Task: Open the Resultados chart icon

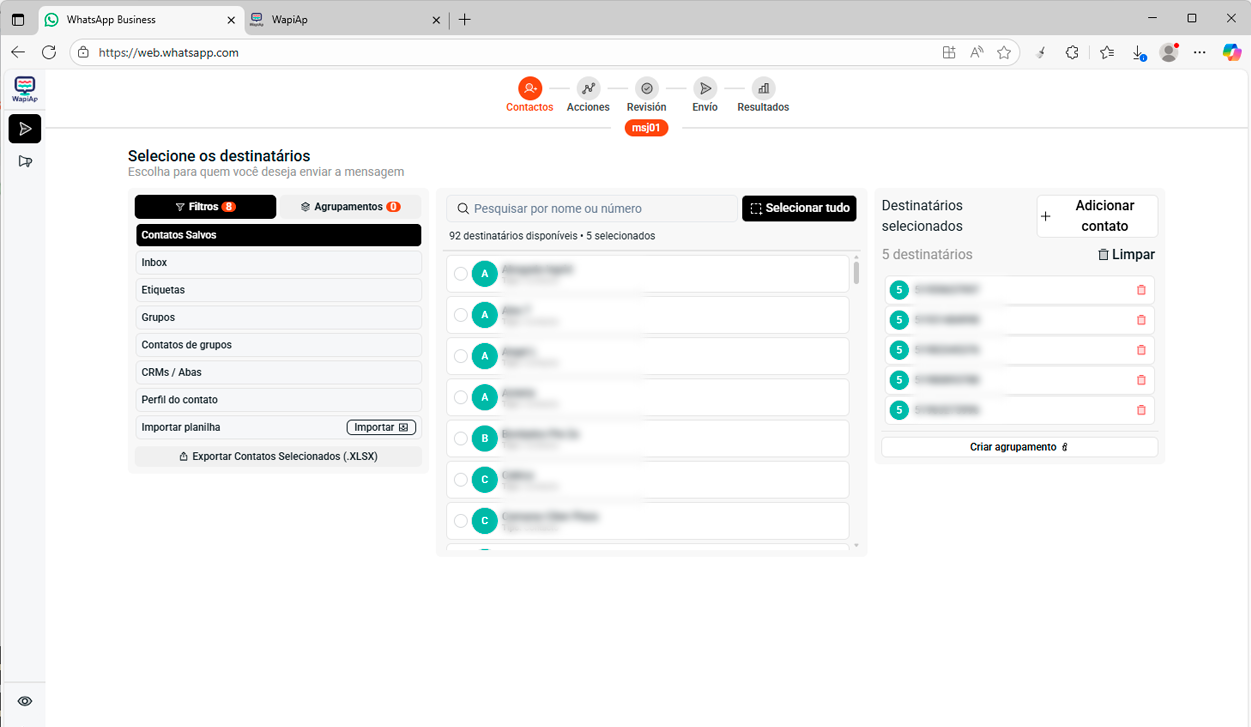Action: click(x=763, y=89)
